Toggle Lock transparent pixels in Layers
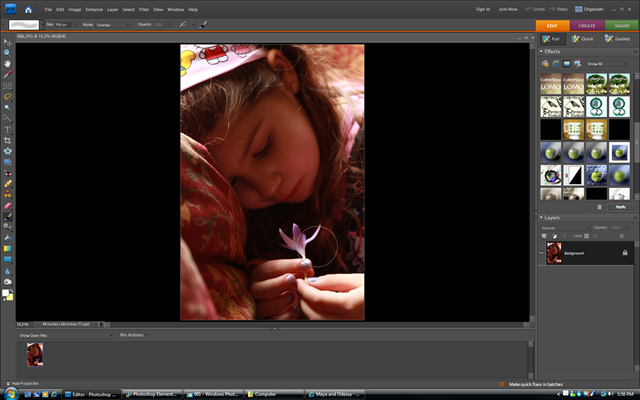Screen dimensions: 640x400 point(587,236)
